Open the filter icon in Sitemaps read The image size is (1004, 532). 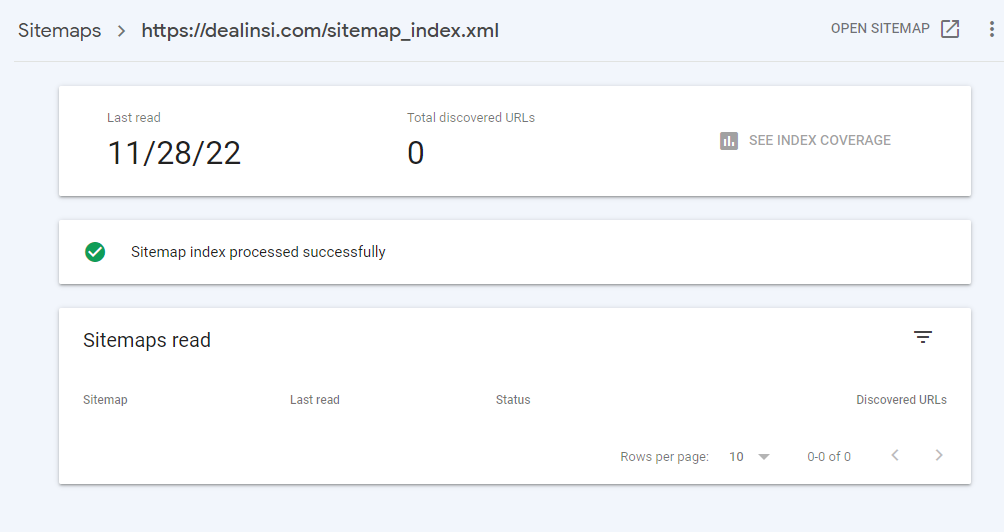[923, 337]
